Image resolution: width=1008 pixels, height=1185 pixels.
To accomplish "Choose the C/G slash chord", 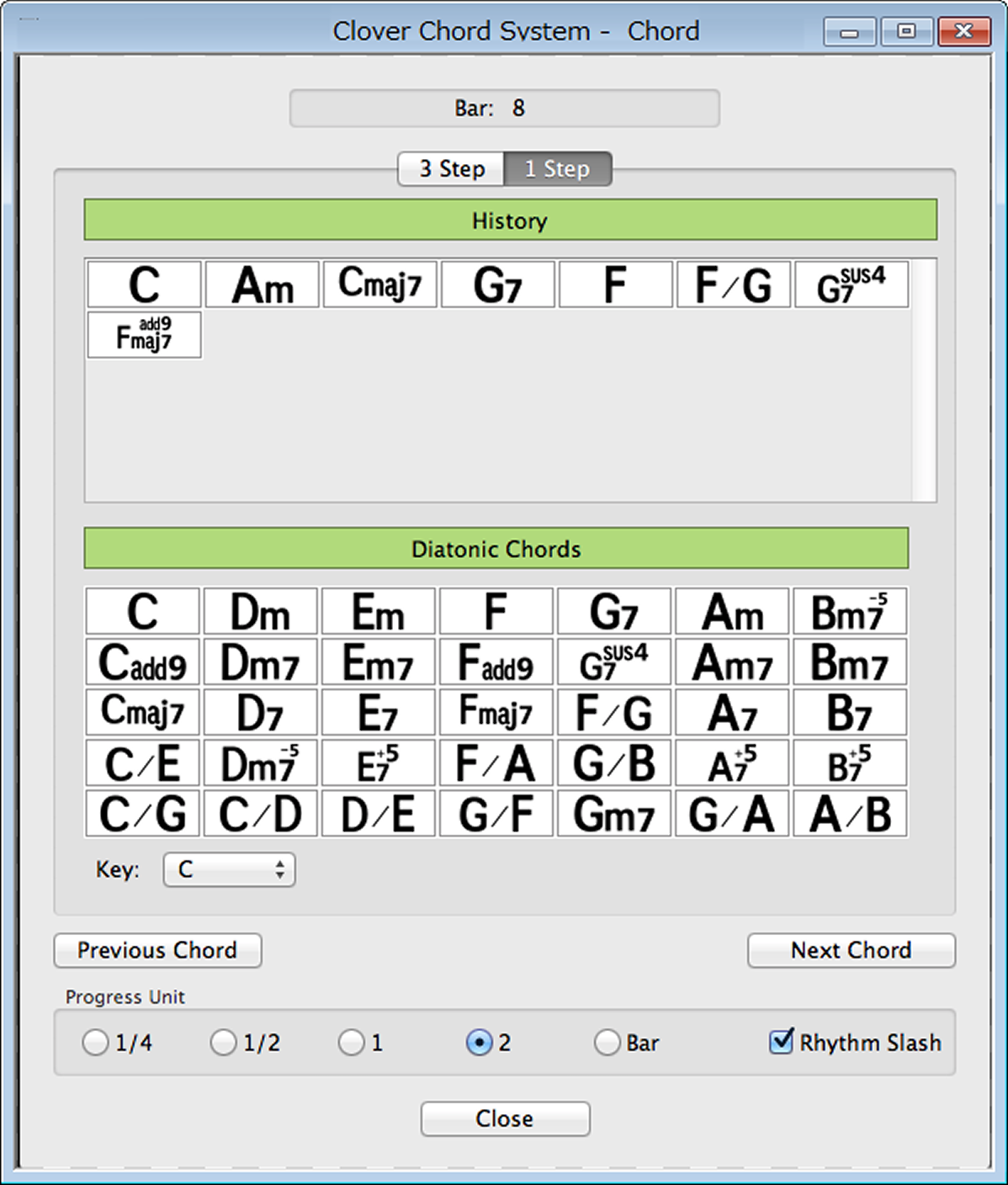I will tap(142, 813).
